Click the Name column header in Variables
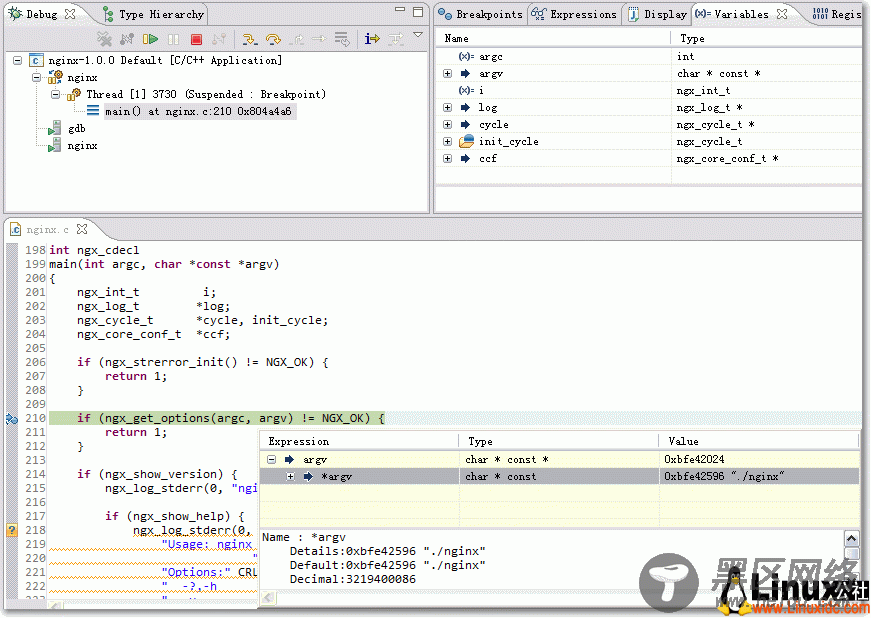The image size is (871, 618). pos(457,38)
